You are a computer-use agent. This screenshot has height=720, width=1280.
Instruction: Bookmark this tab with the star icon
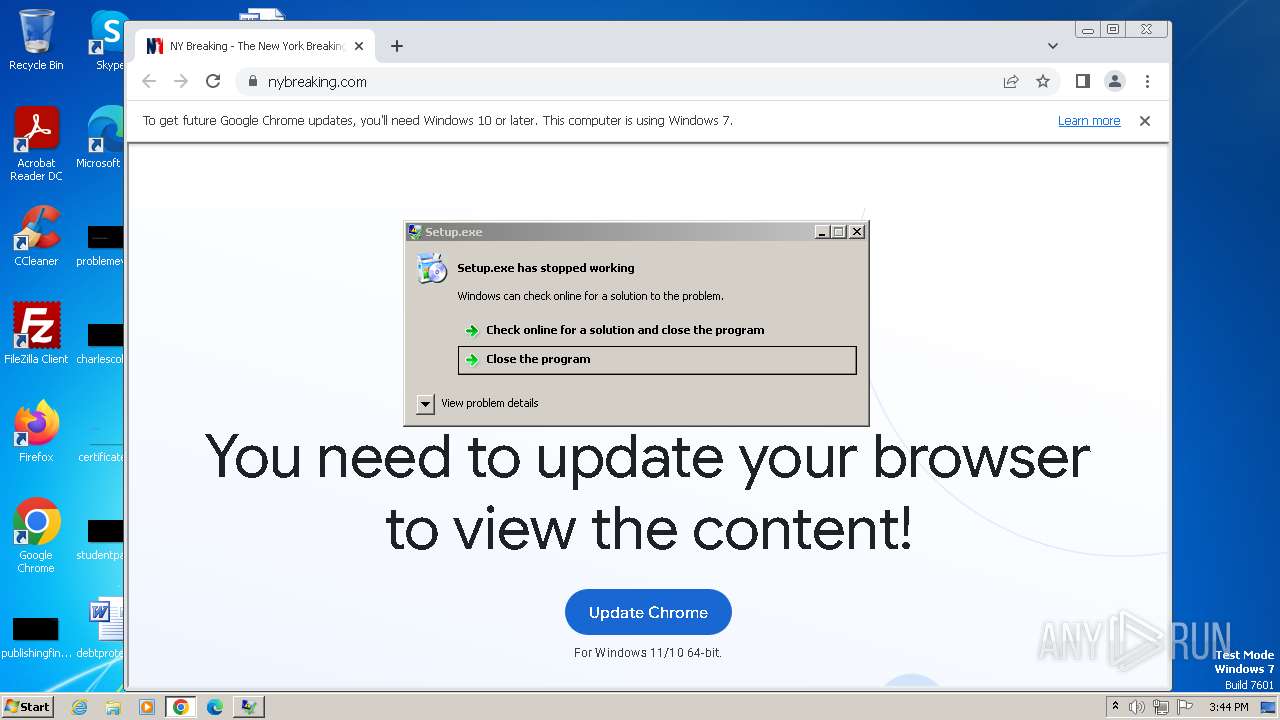coord(1043,82)
